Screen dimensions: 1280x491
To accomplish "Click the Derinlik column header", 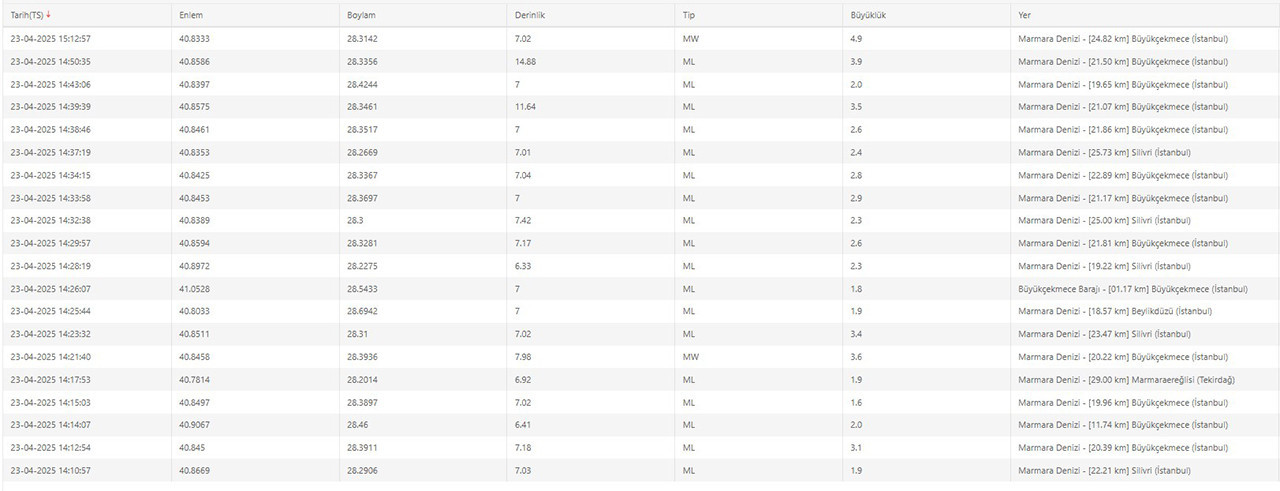I will 530,16.
